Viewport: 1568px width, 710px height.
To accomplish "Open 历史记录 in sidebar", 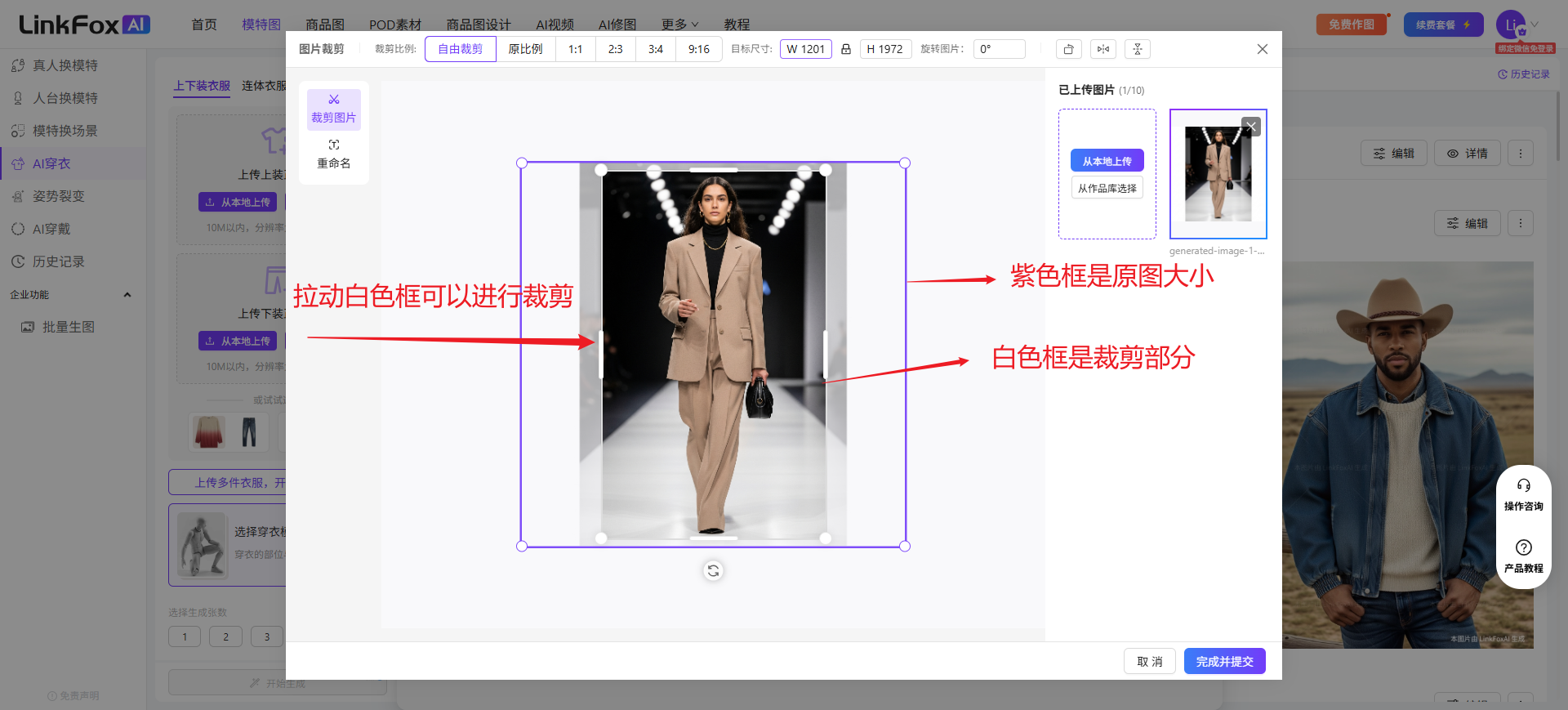I will (59, 261).
